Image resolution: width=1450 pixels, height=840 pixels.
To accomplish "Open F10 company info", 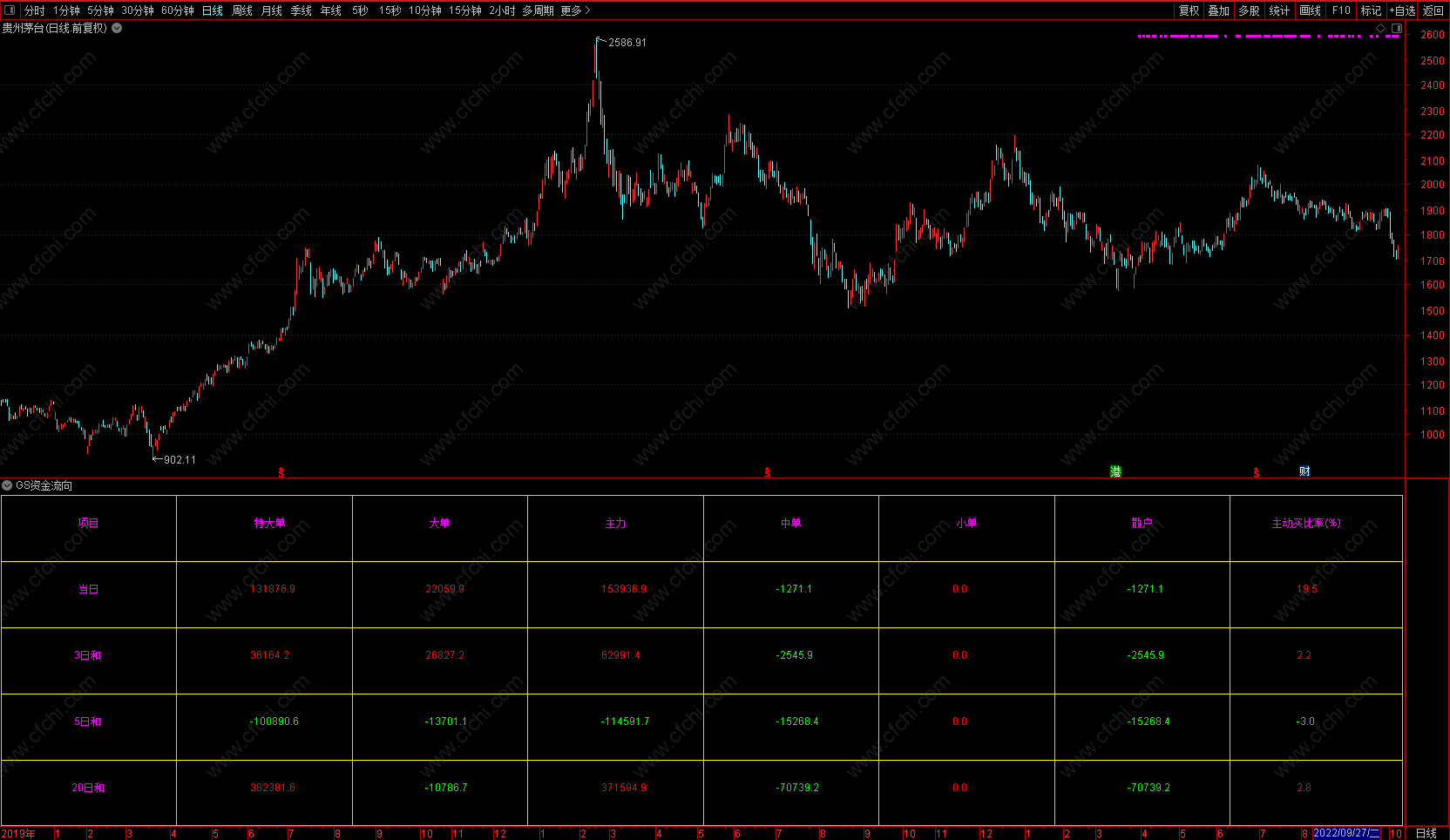I will (1341, 10).
